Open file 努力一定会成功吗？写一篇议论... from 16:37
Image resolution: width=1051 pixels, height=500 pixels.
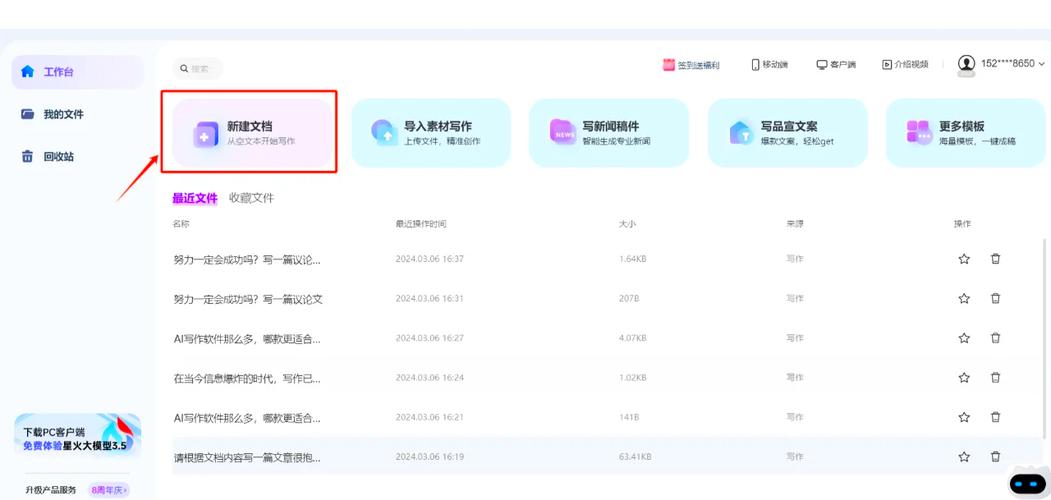point(247,259)
